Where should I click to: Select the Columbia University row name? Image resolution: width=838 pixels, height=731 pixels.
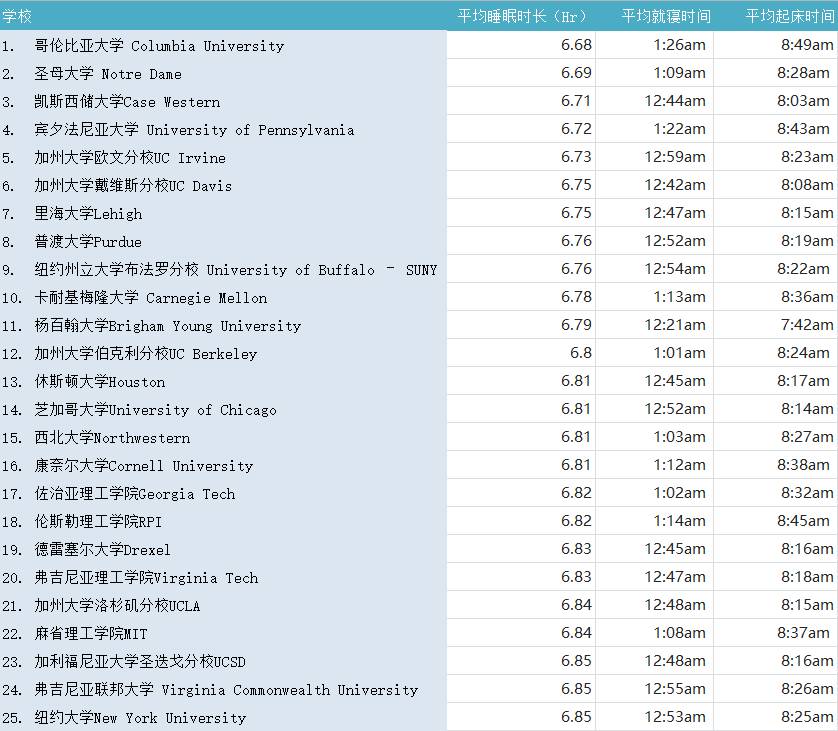click(x=159, y=45)
